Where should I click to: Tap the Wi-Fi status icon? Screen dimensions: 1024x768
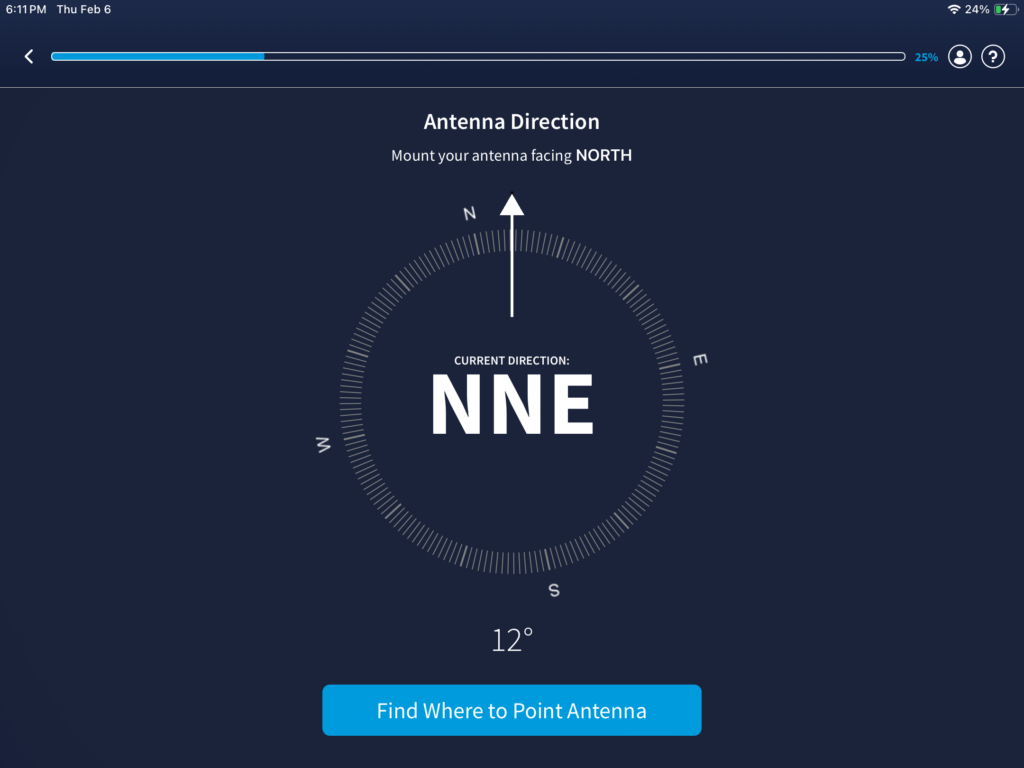pos(953,9)
